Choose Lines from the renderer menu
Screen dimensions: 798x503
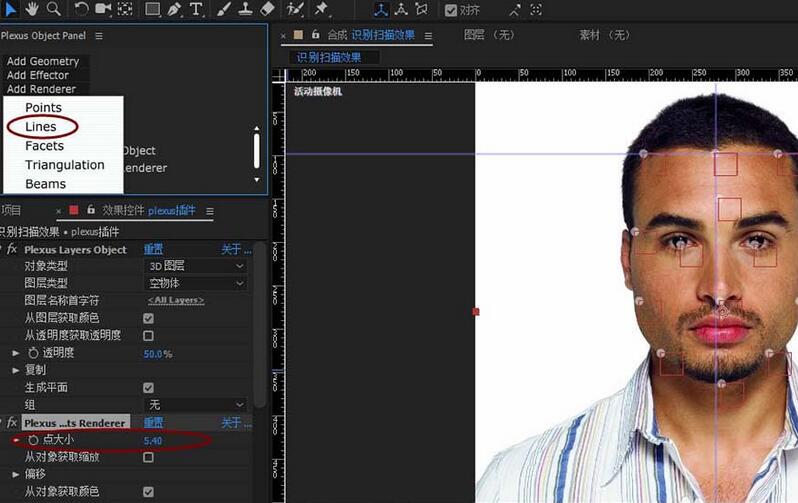click(41, 127)
